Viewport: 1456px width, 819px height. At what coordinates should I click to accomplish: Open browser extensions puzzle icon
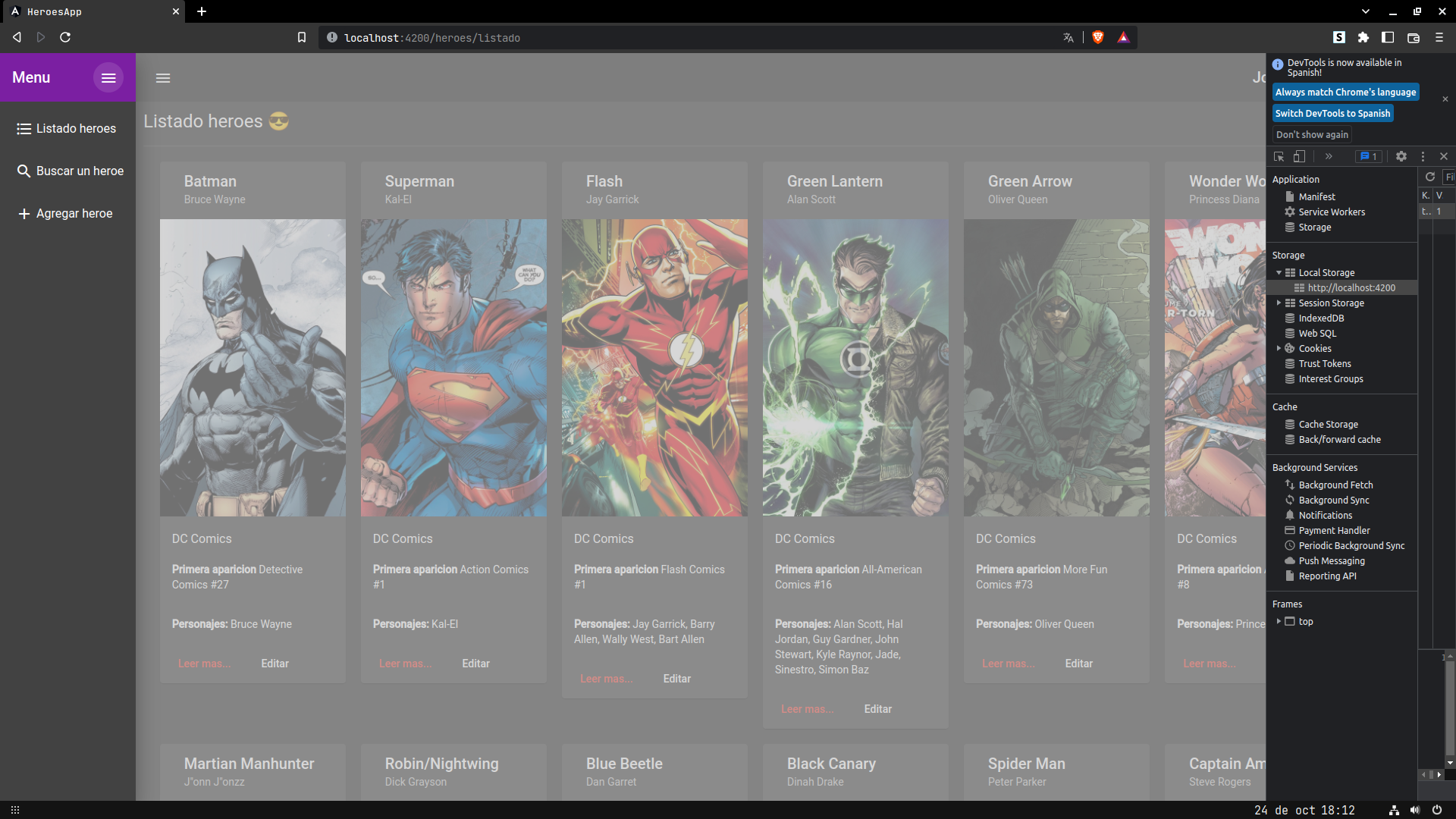point(1363,37)
